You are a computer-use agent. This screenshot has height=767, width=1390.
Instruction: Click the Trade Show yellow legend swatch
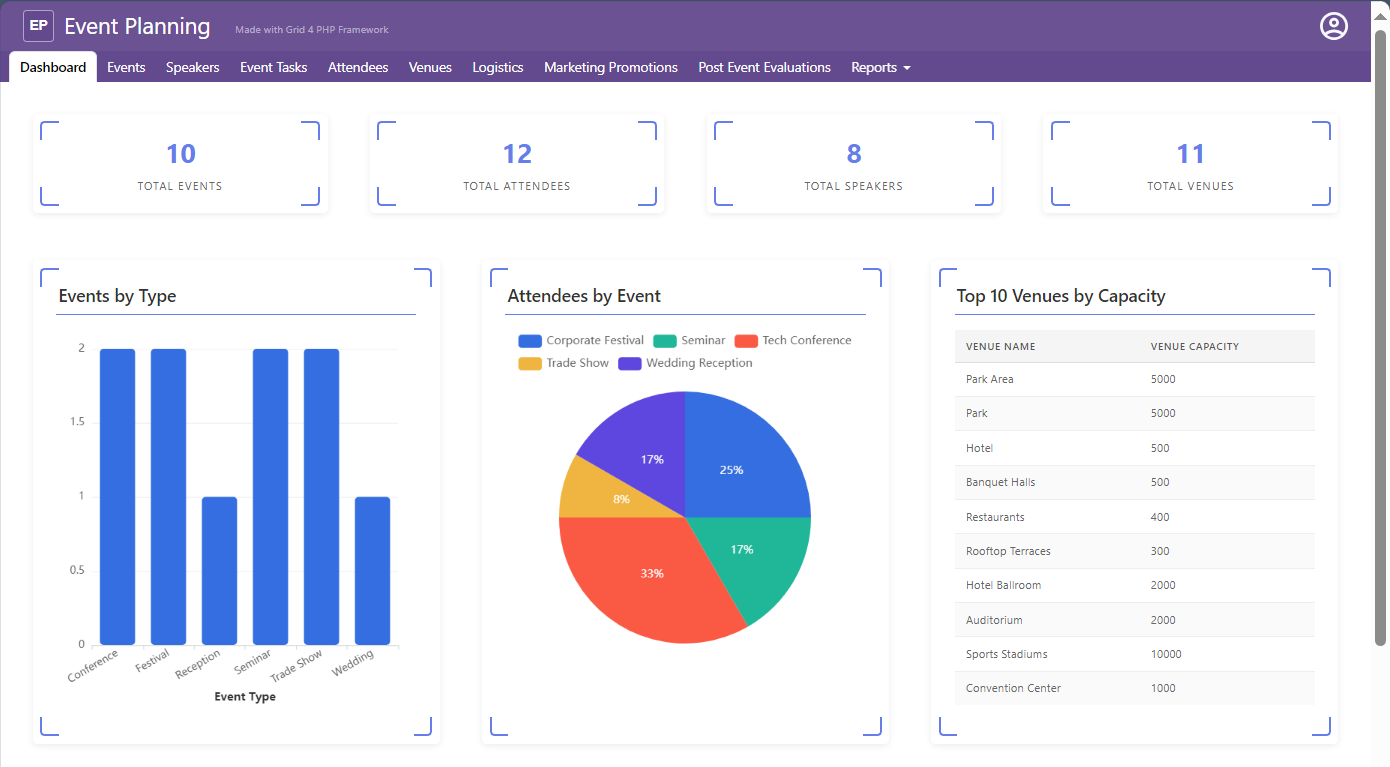[x=530, y=363]
